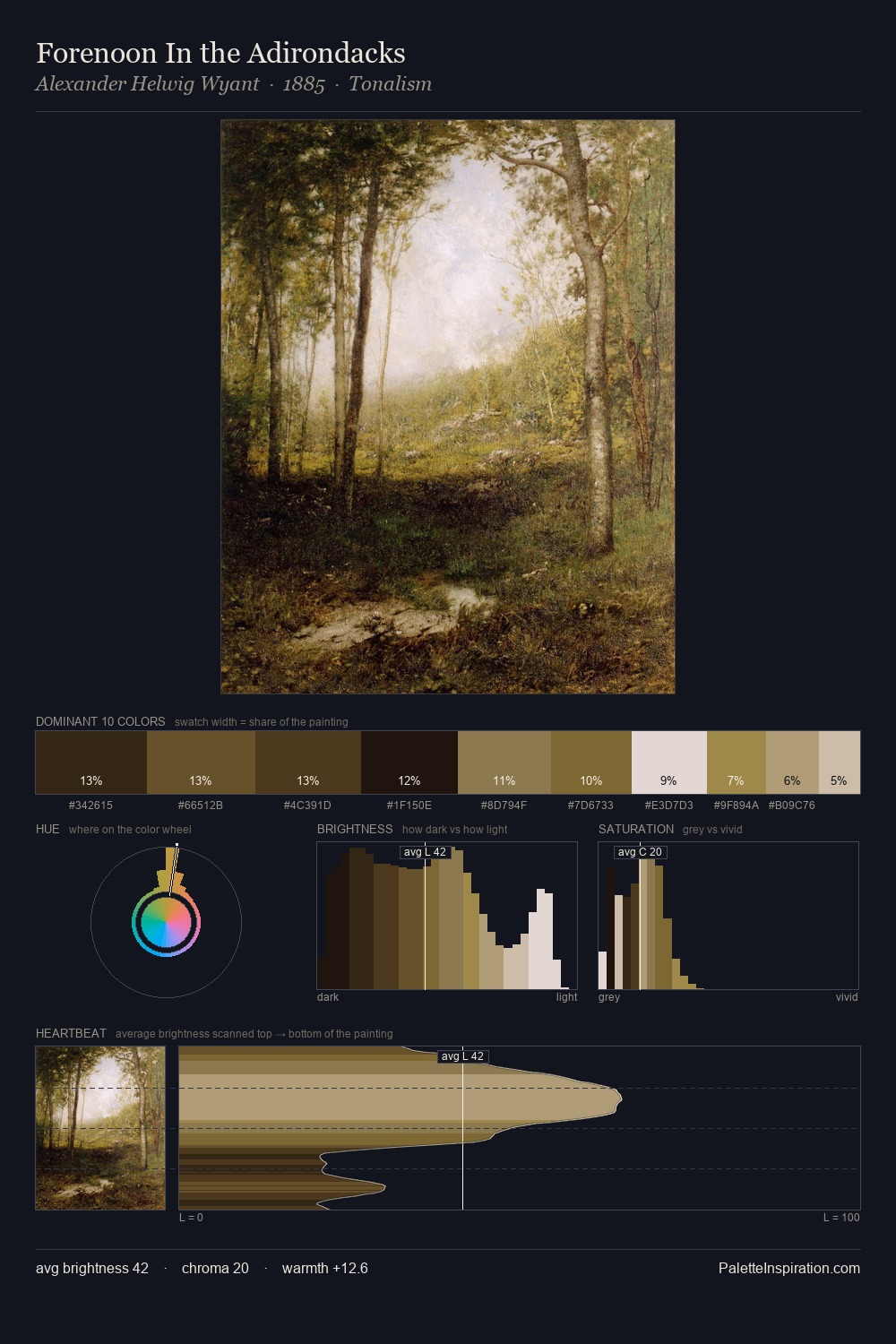
Task: Click 'how dark vs how light' caption
Action: [454, 830]
